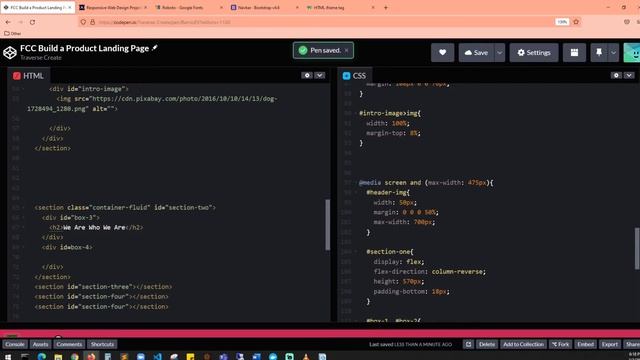Pin this pen with pin icon
The image size is (640, 360).
(599, 53)
